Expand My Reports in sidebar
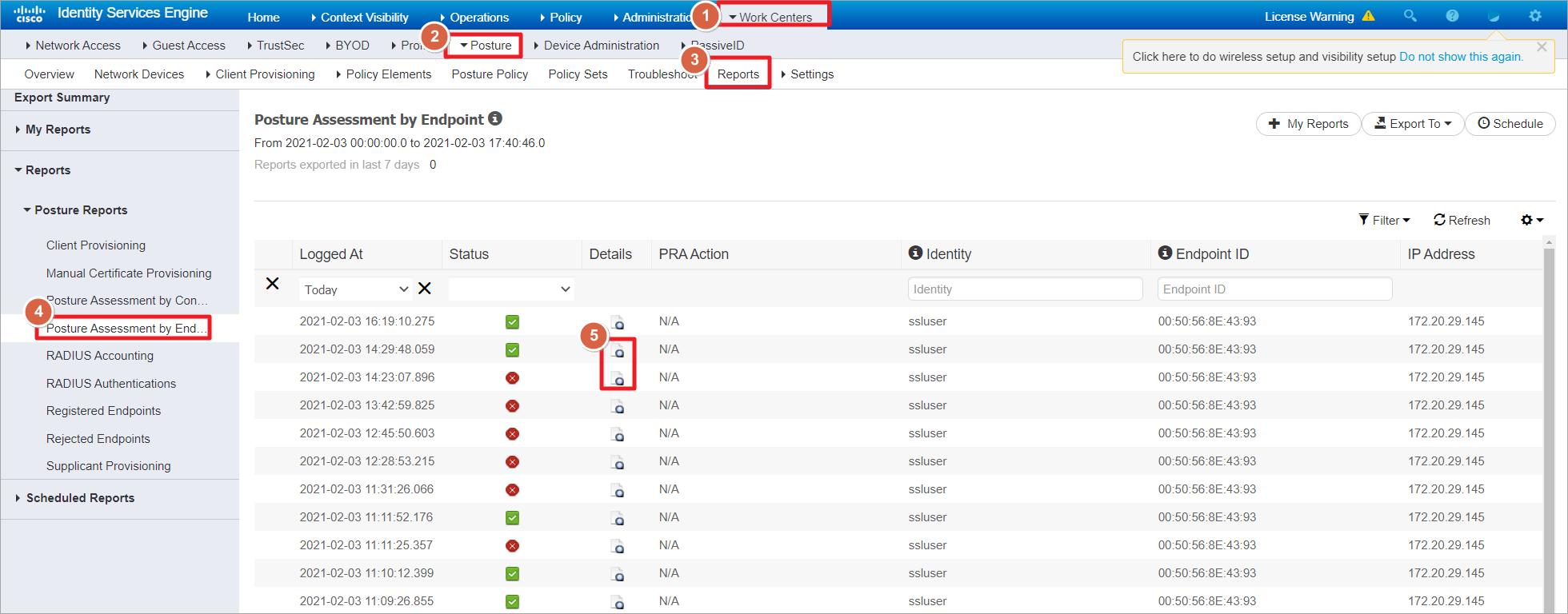This screenshot has width=1568, height=614. click(53, 130)
